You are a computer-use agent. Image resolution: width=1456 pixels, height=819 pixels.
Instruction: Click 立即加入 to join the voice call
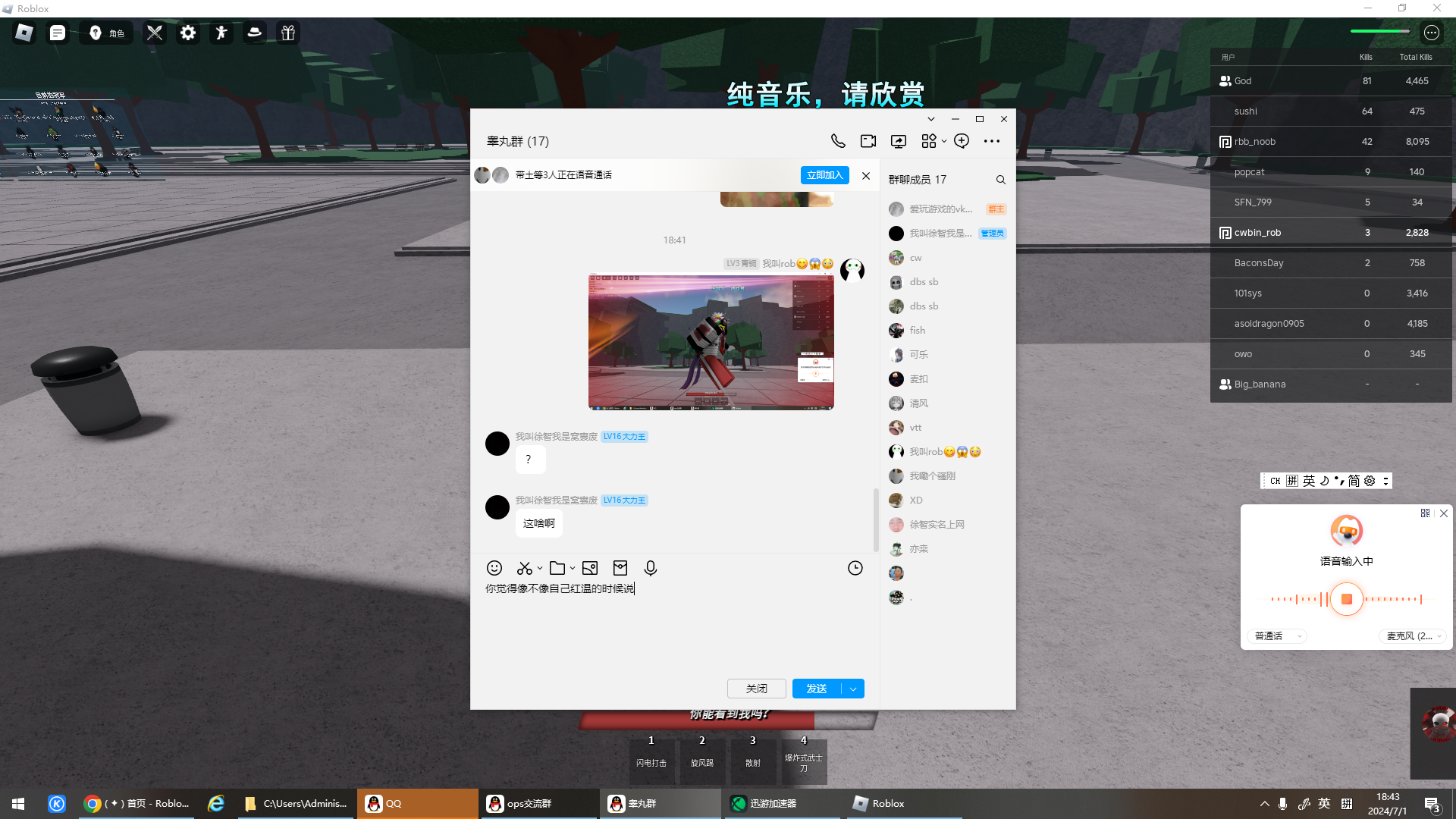pyautogui.click(x=825, y=175)
